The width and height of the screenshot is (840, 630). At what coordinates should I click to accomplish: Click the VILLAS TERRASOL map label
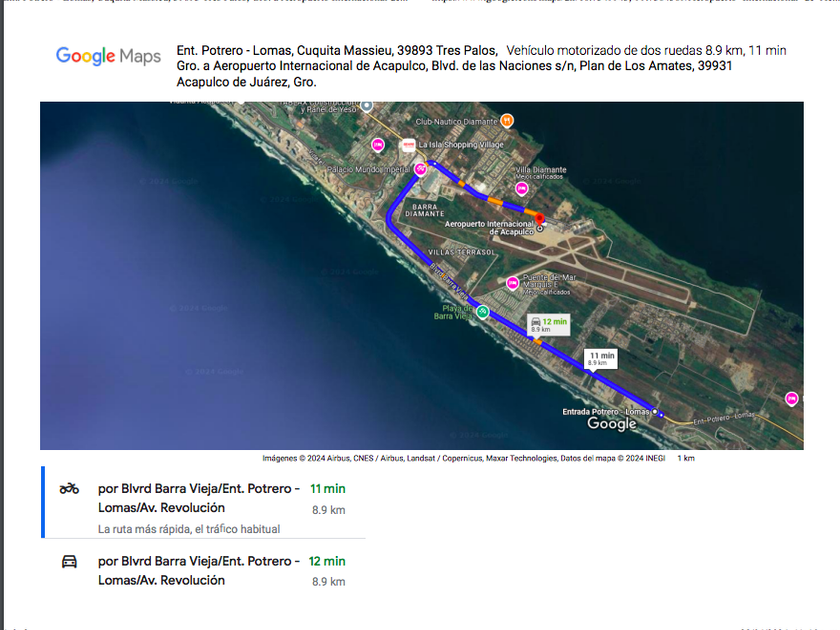[x=462, y=252]
